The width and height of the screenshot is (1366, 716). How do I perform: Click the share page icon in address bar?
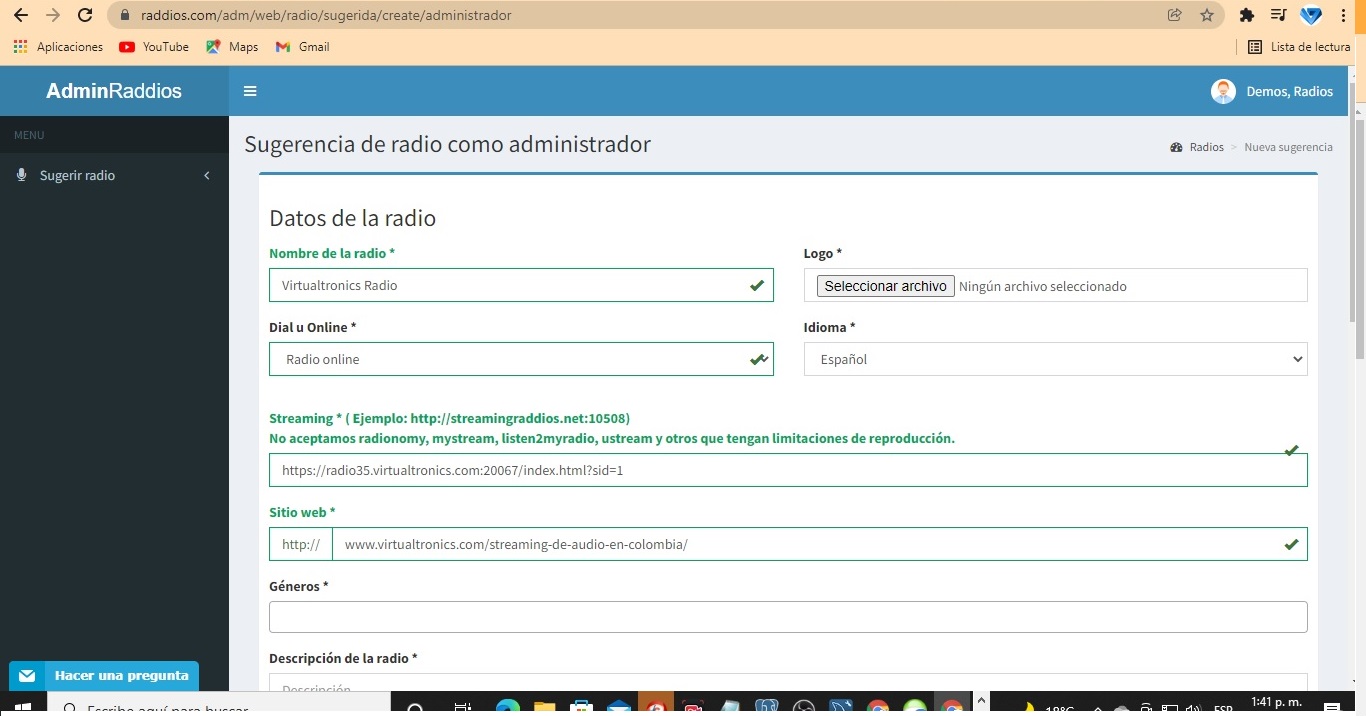pos(1174,15)
